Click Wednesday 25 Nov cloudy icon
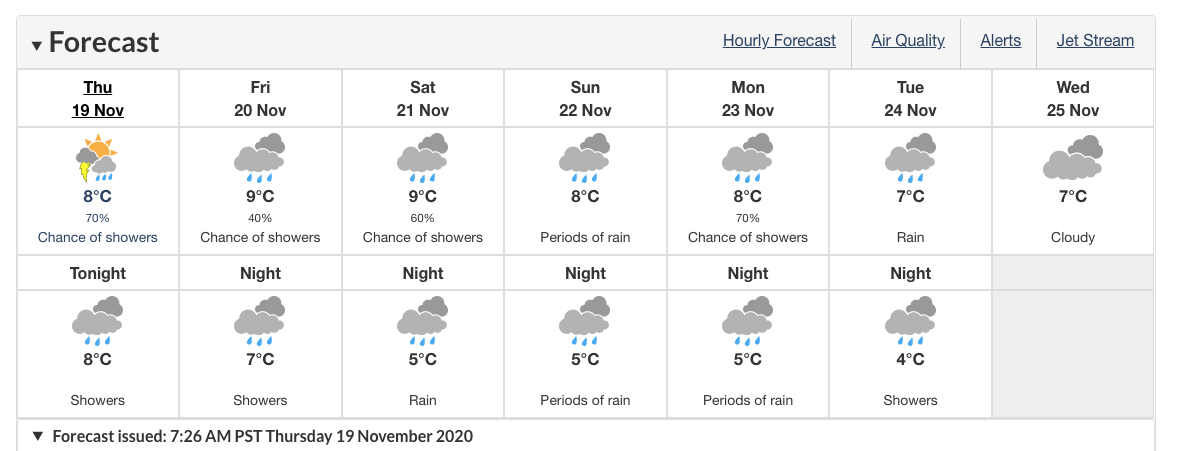Viewport: 1178px width, 451px height. pos(1073,158)
